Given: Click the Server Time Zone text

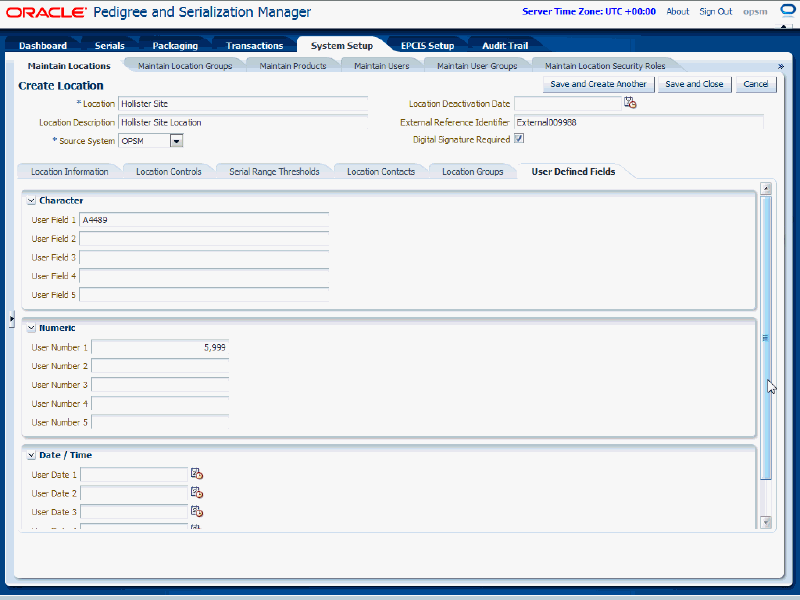Looking at the screenshot, I should [589, 11].
